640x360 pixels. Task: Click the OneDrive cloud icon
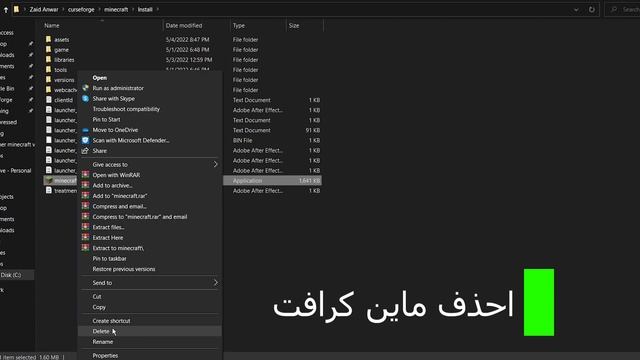tap(85, 130)
